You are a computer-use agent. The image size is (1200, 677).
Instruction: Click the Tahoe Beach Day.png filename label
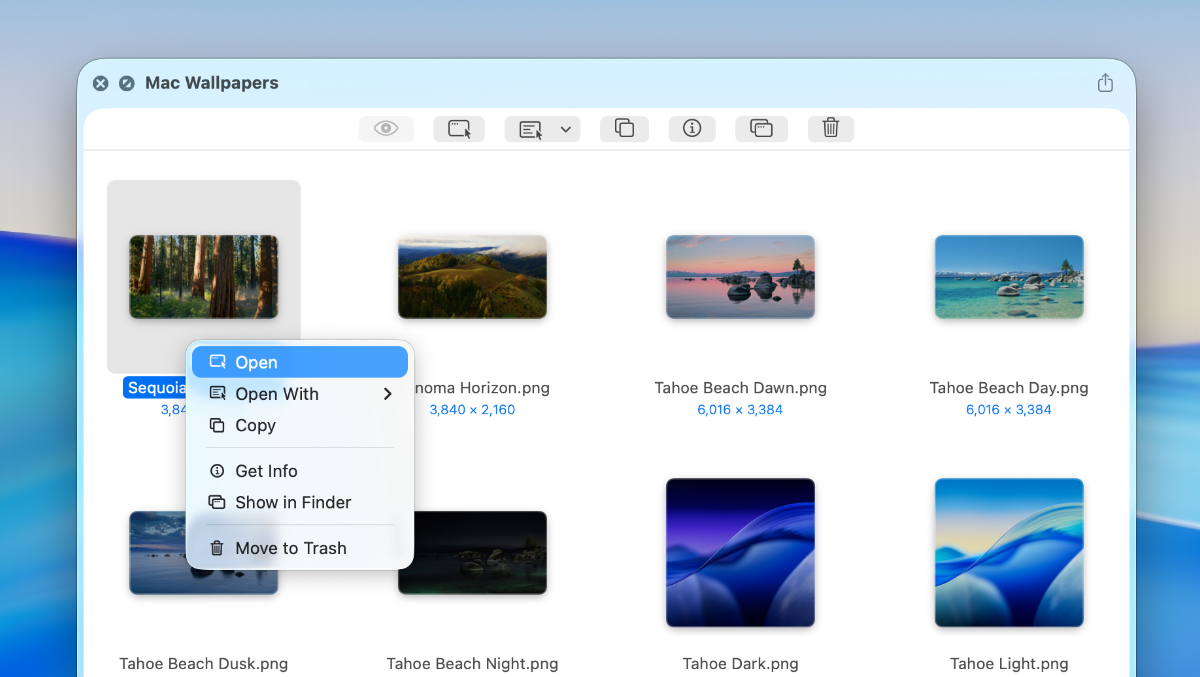click(x=1009, y=388)
